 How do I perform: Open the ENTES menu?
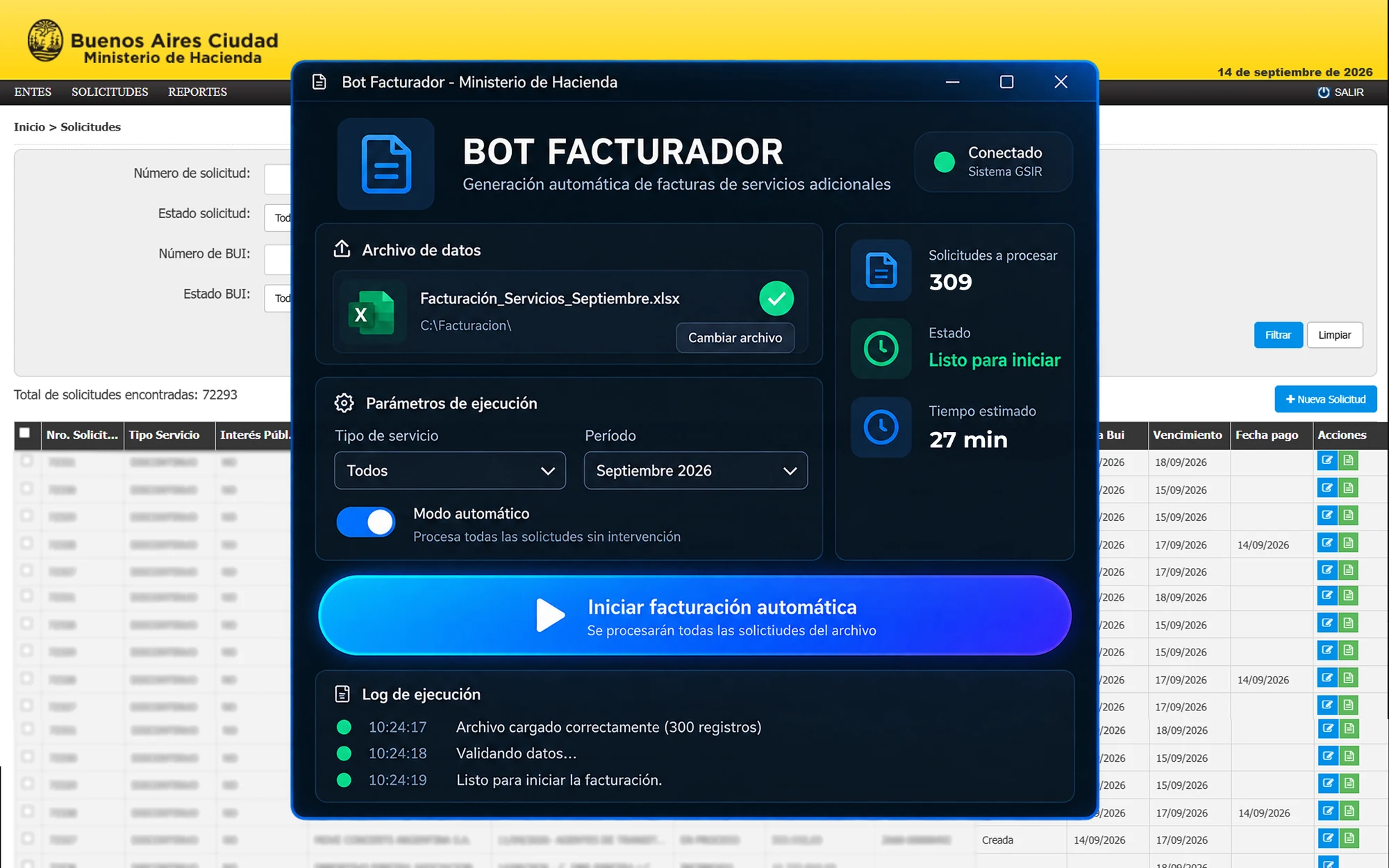[33, 92]
